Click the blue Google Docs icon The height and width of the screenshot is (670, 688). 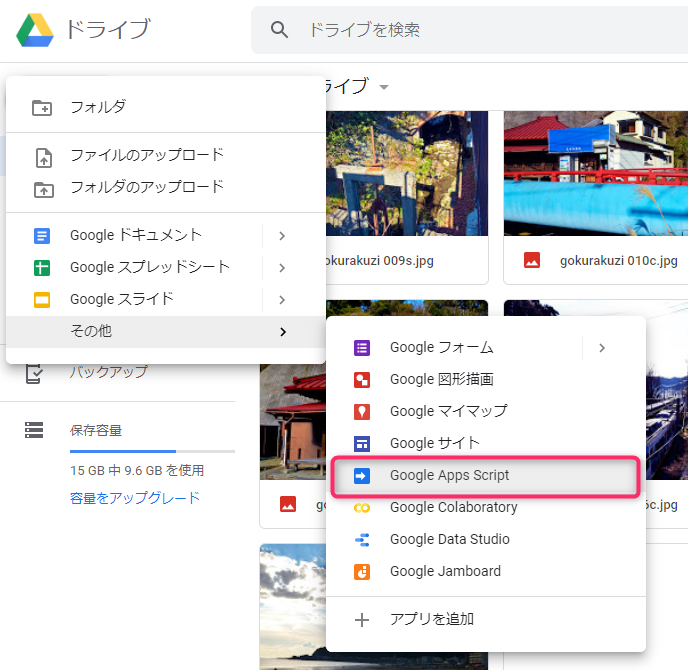click(42, 236)
